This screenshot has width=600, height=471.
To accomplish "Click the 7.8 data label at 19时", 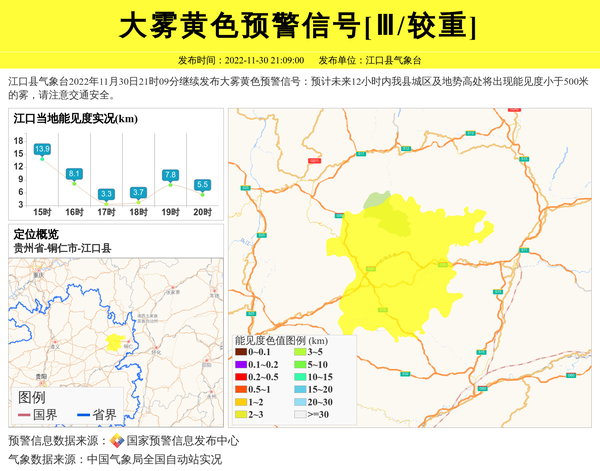I will pos(170,175).
